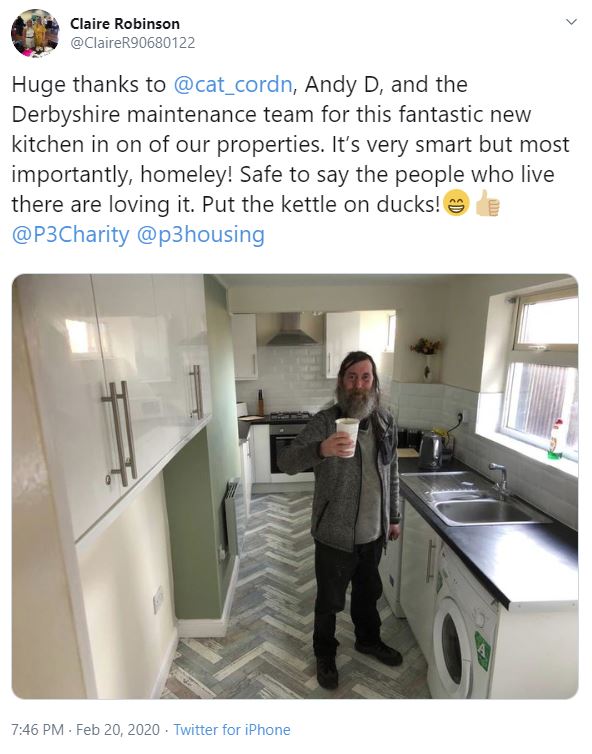The height and width of the screenshot is (754, 592).
Task: Follow the Twitter for iPhone link
Action: coord(232,729)
